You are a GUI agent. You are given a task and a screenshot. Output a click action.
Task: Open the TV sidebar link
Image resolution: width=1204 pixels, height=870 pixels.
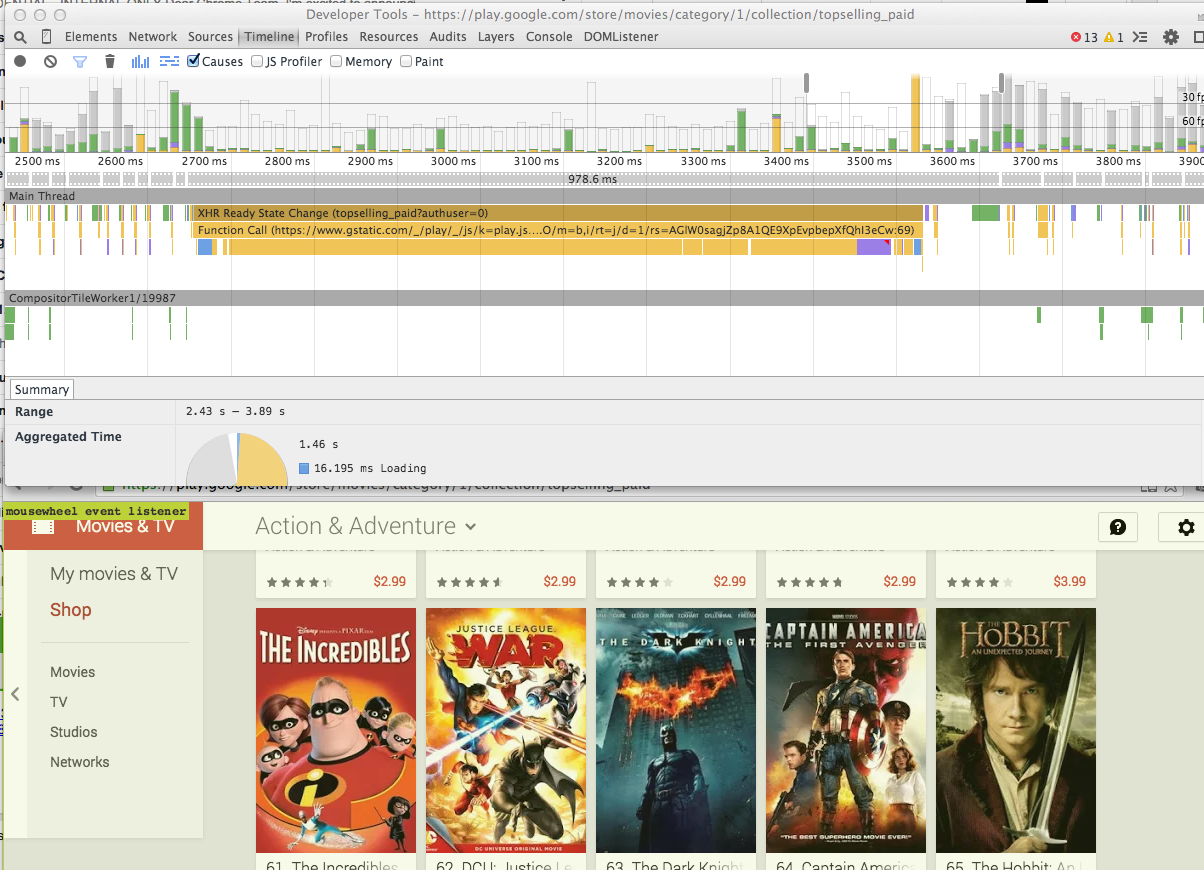click(59, 702)
